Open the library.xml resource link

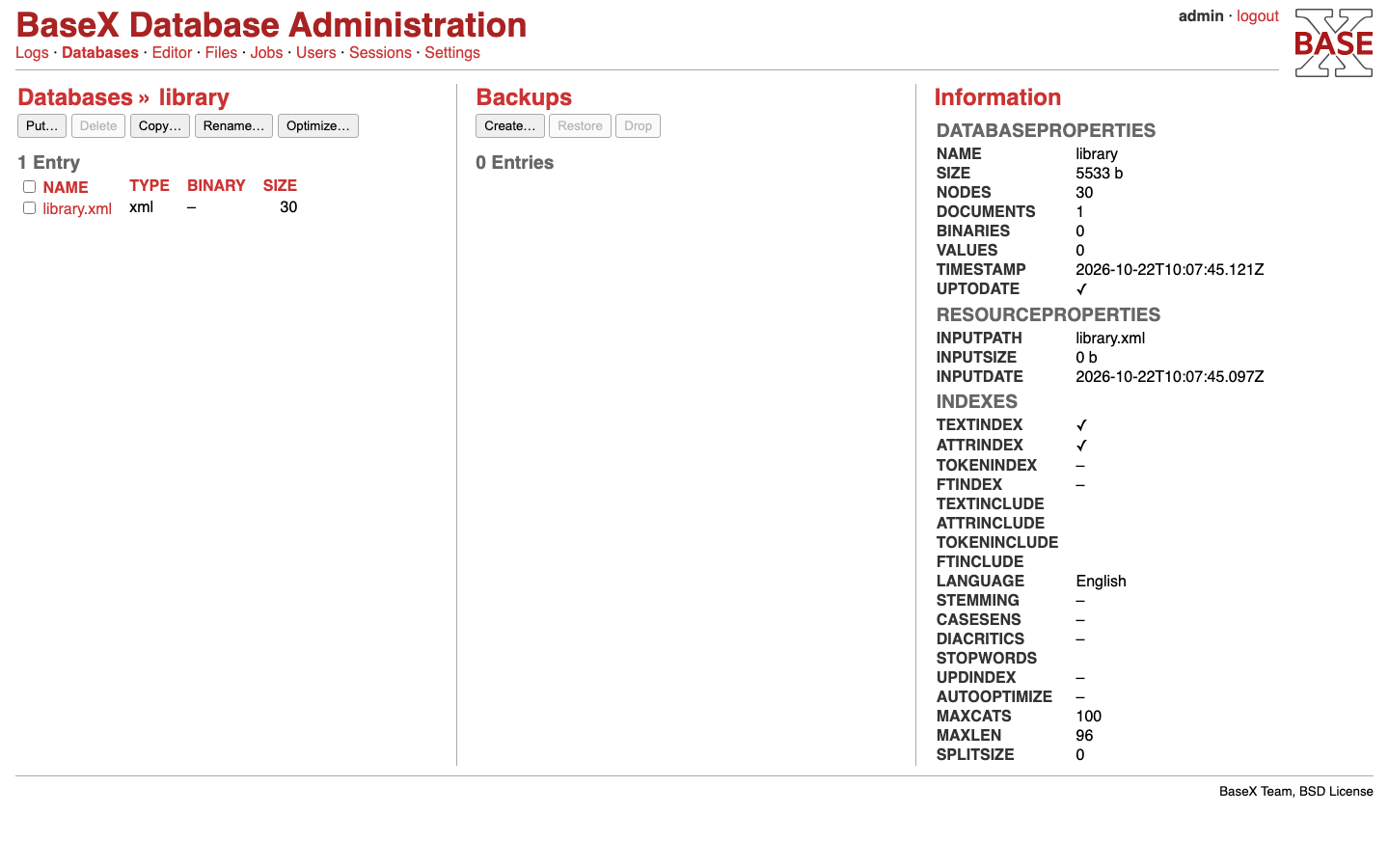click(x=77, y=208)
